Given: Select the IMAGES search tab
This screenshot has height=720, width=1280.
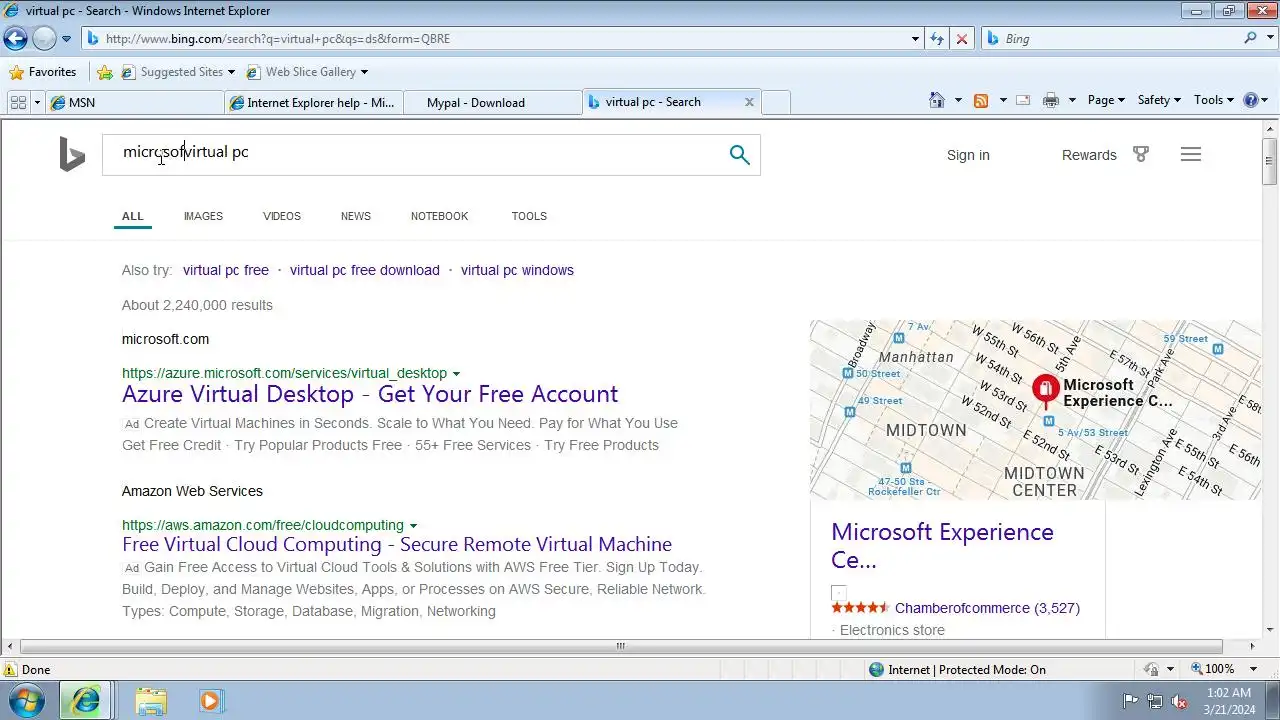Looking at the screenshot, I should pos(203,216).
